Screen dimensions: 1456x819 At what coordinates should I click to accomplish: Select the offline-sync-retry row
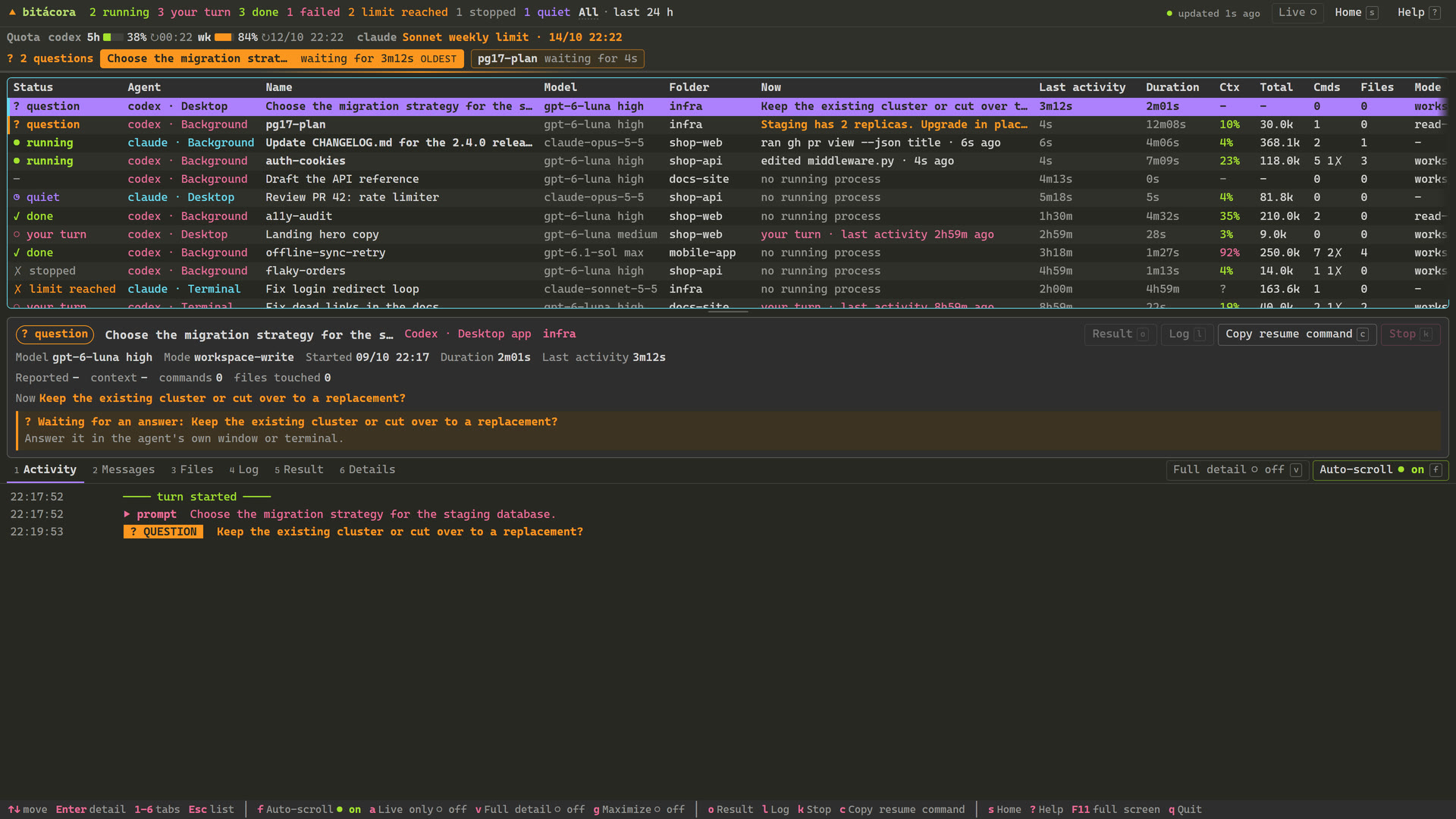[728, 253]
